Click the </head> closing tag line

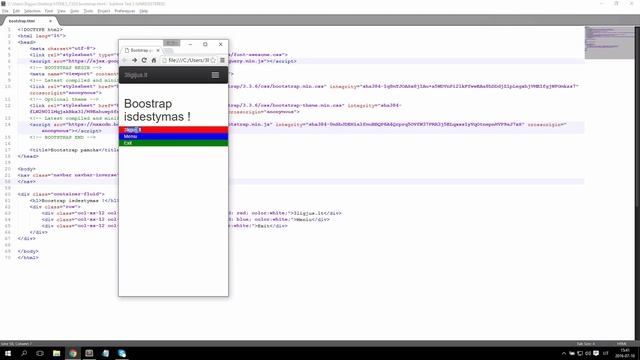click(x=28, y=156)
